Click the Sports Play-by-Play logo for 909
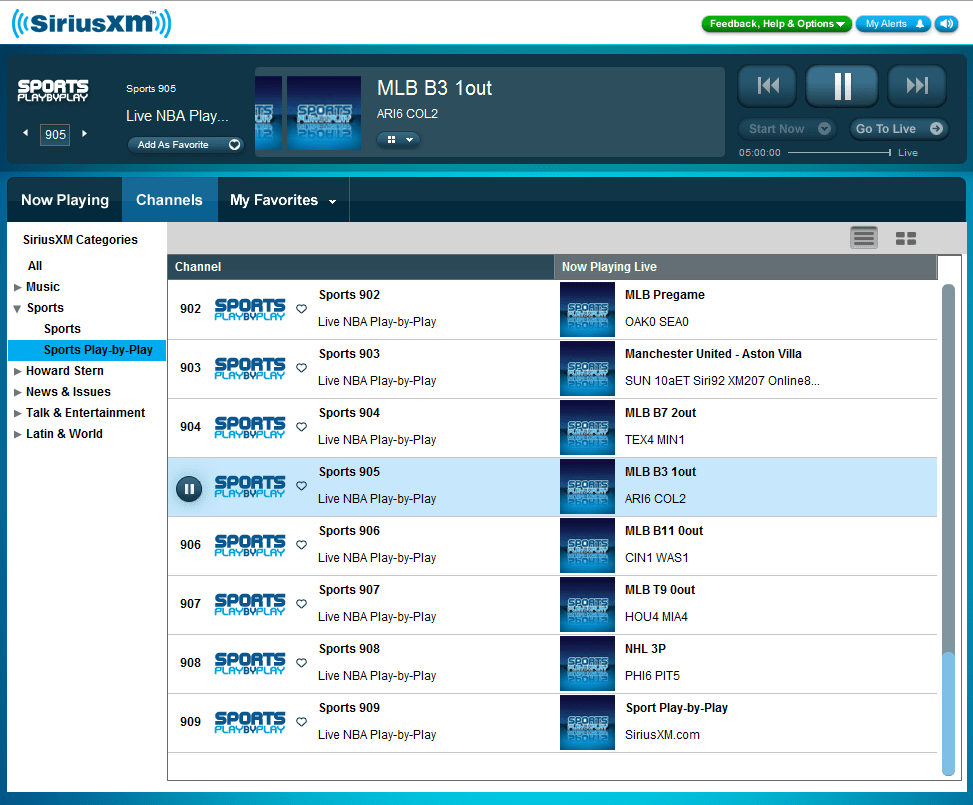Image resolution: width=973 pixels, height=805 pixels. [250, 722]
